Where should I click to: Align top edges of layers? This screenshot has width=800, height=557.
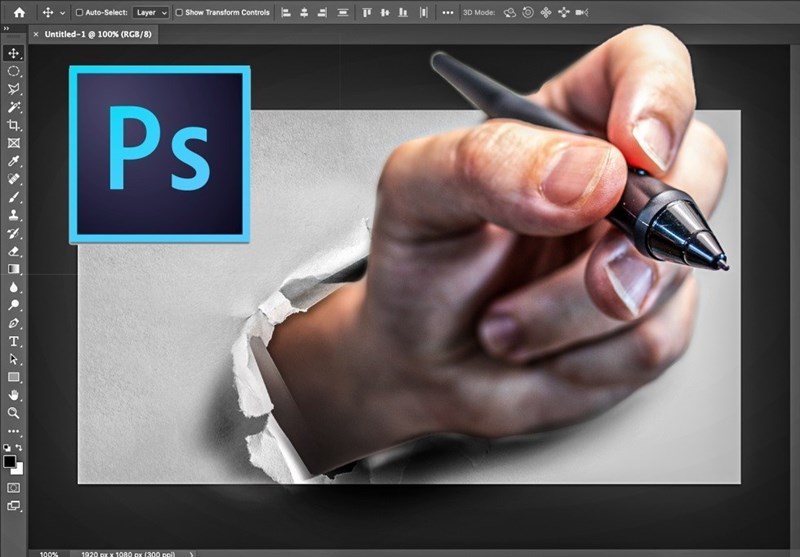point(366,12)
